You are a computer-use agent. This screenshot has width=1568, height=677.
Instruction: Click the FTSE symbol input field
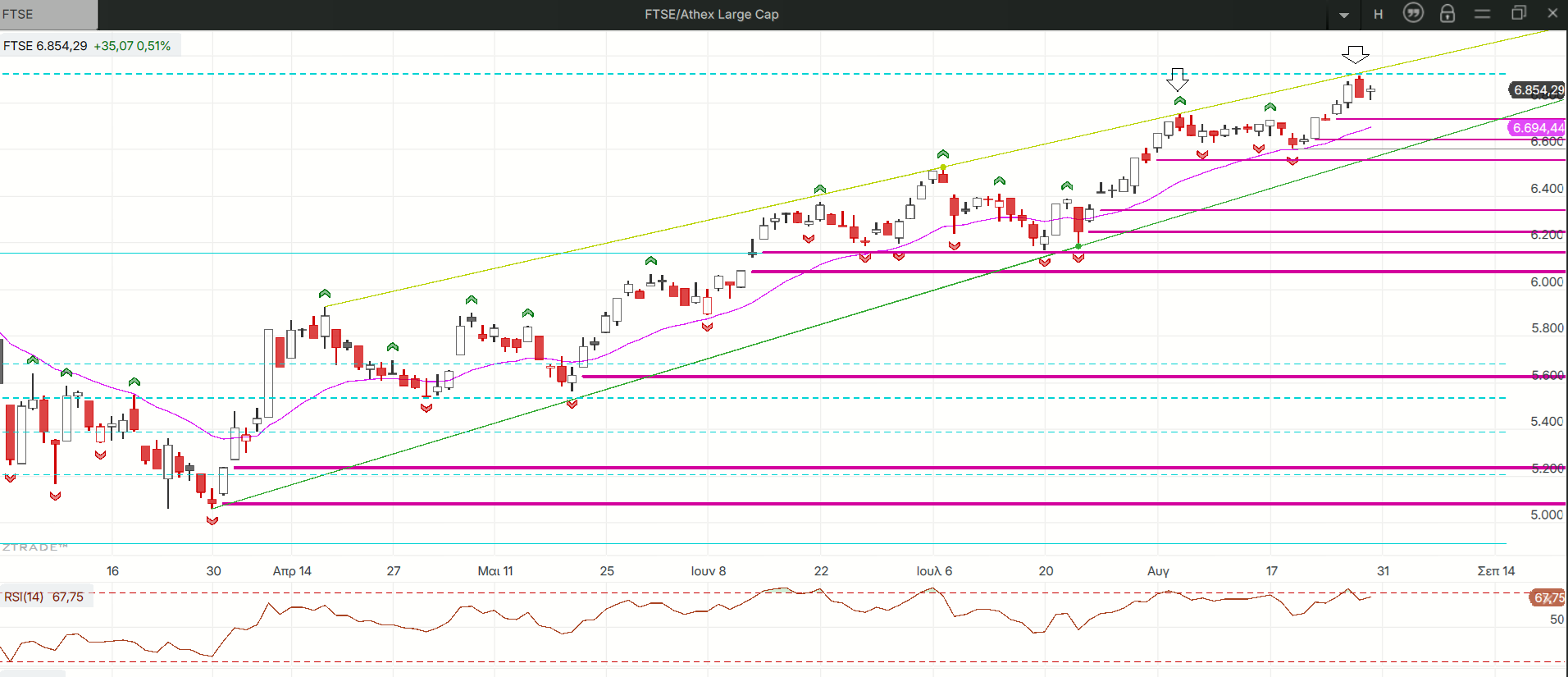coord(48,15)
